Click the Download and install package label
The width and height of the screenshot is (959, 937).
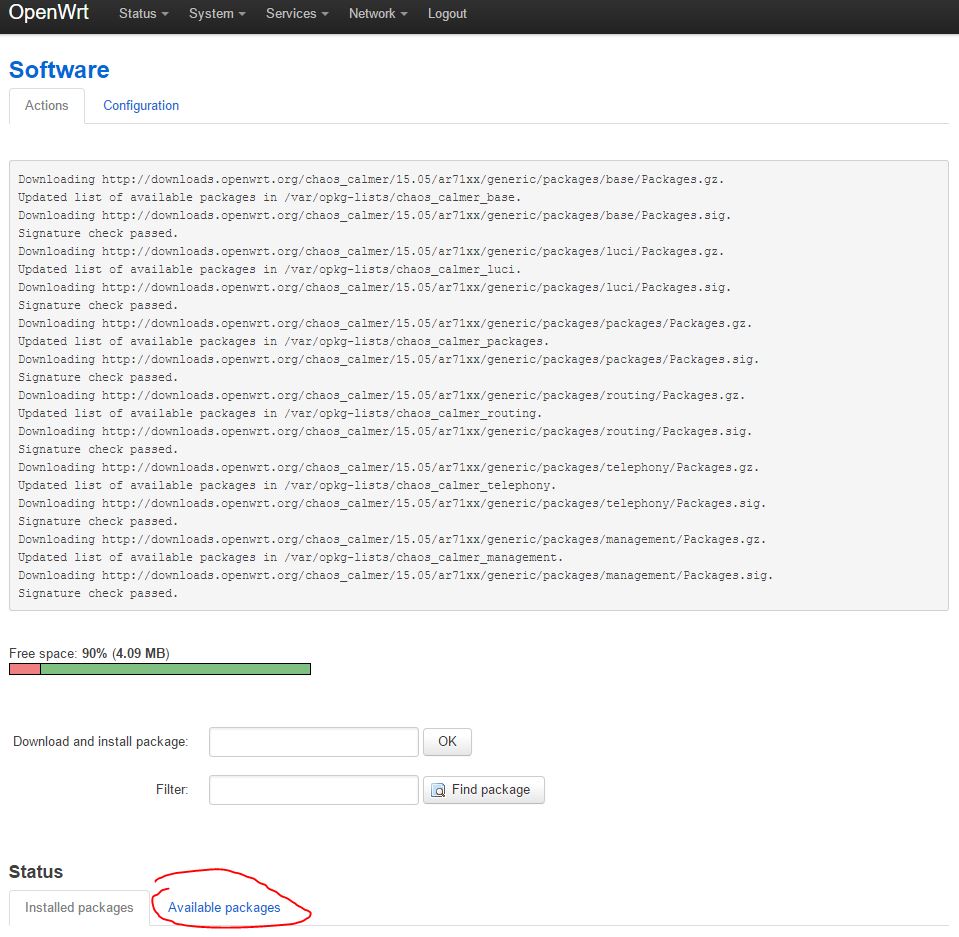(100, 741)
